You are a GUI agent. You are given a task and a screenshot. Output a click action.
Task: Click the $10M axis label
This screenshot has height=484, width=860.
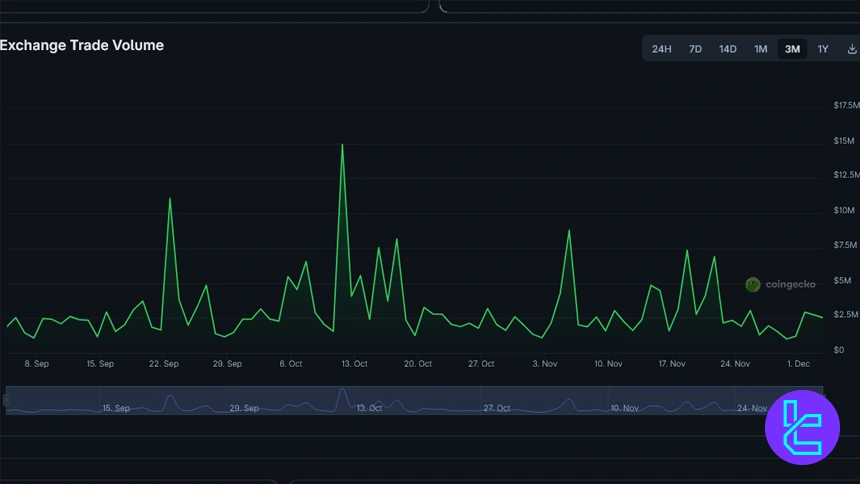point(844,210)
